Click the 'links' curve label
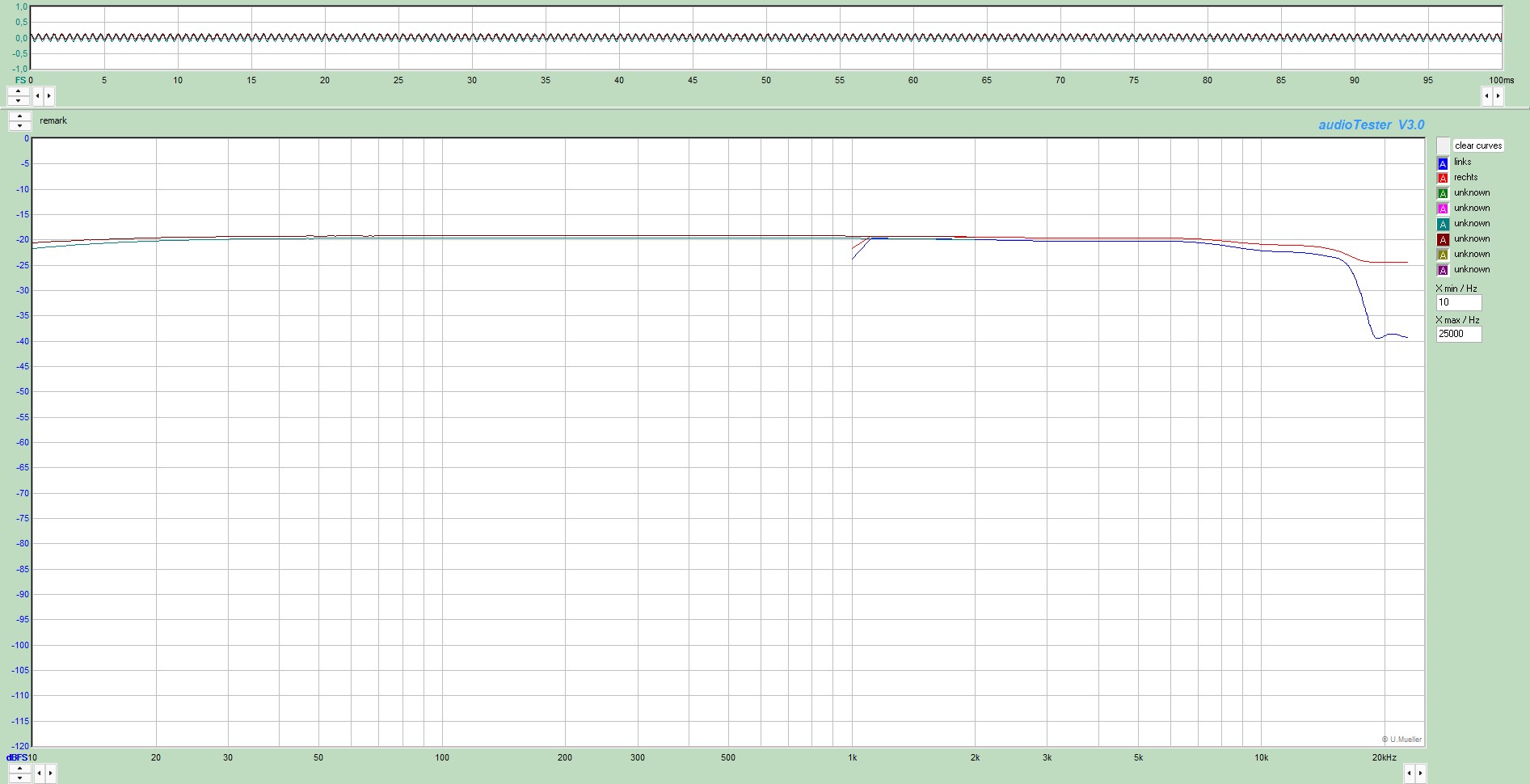The image size is (1530, 784). point(1462,162)
